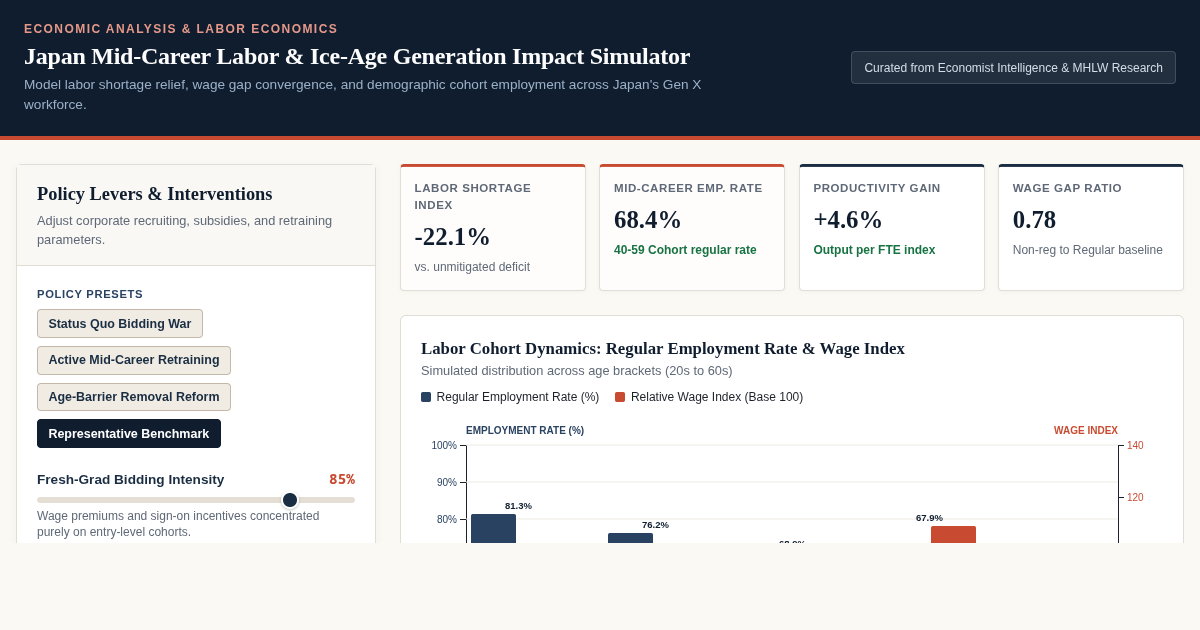Screen dimensions: 1200x630
Task: Select the Representative Benchmark preset
Action: (x=129, y=434)
